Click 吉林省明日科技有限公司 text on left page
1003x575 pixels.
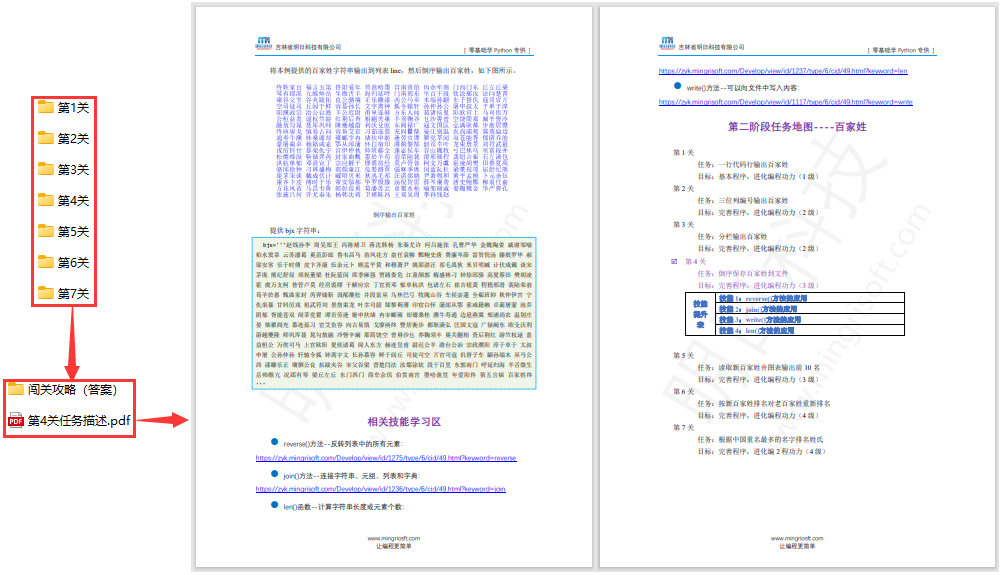pos(308,47)
